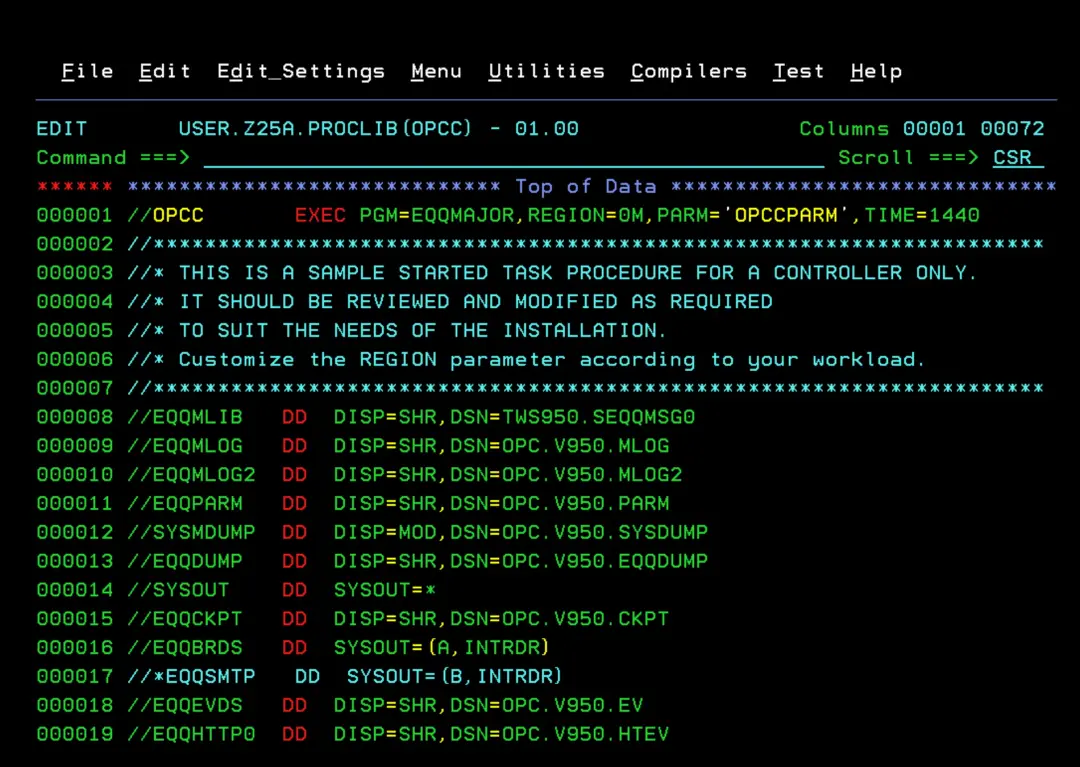Click line number 000007
This screenshot has width=1080, height=767.
74,389
